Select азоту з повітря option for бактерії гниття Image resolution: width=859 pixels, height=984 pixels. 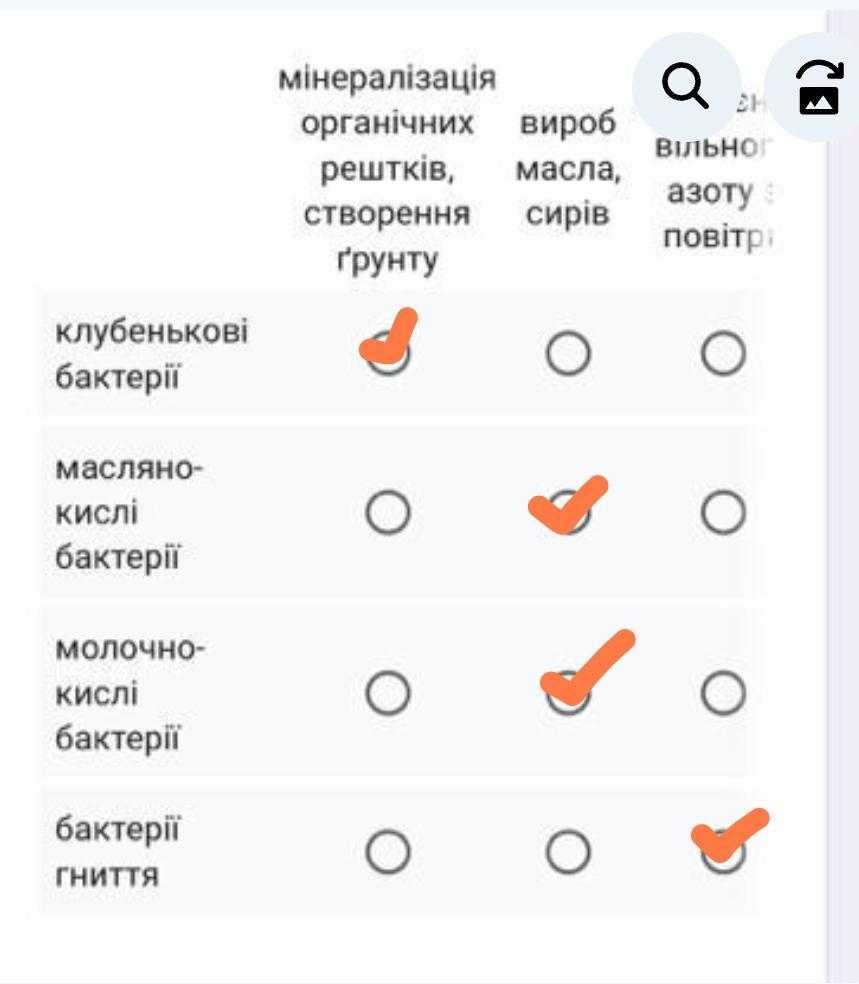point(723,852)
